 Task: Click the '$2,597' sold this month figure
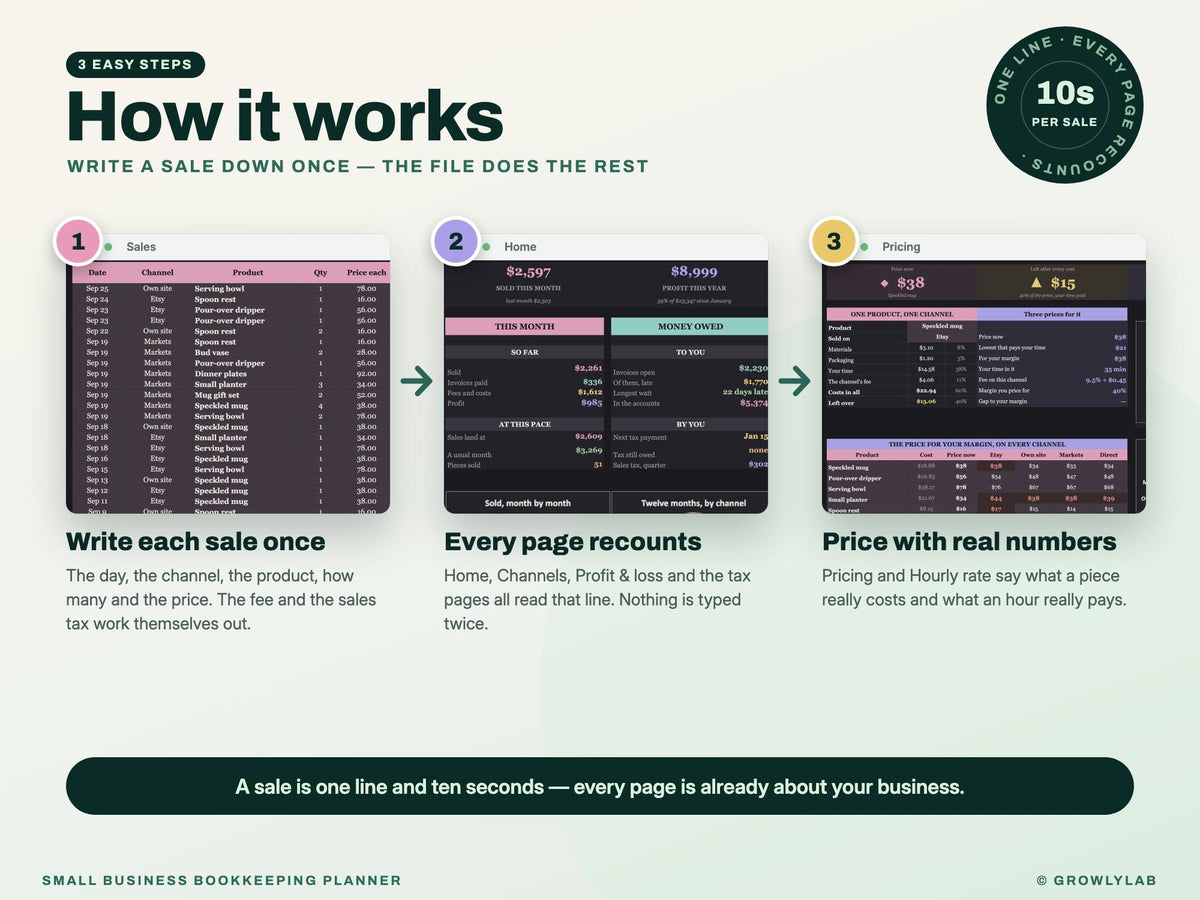tap(527, 271)
